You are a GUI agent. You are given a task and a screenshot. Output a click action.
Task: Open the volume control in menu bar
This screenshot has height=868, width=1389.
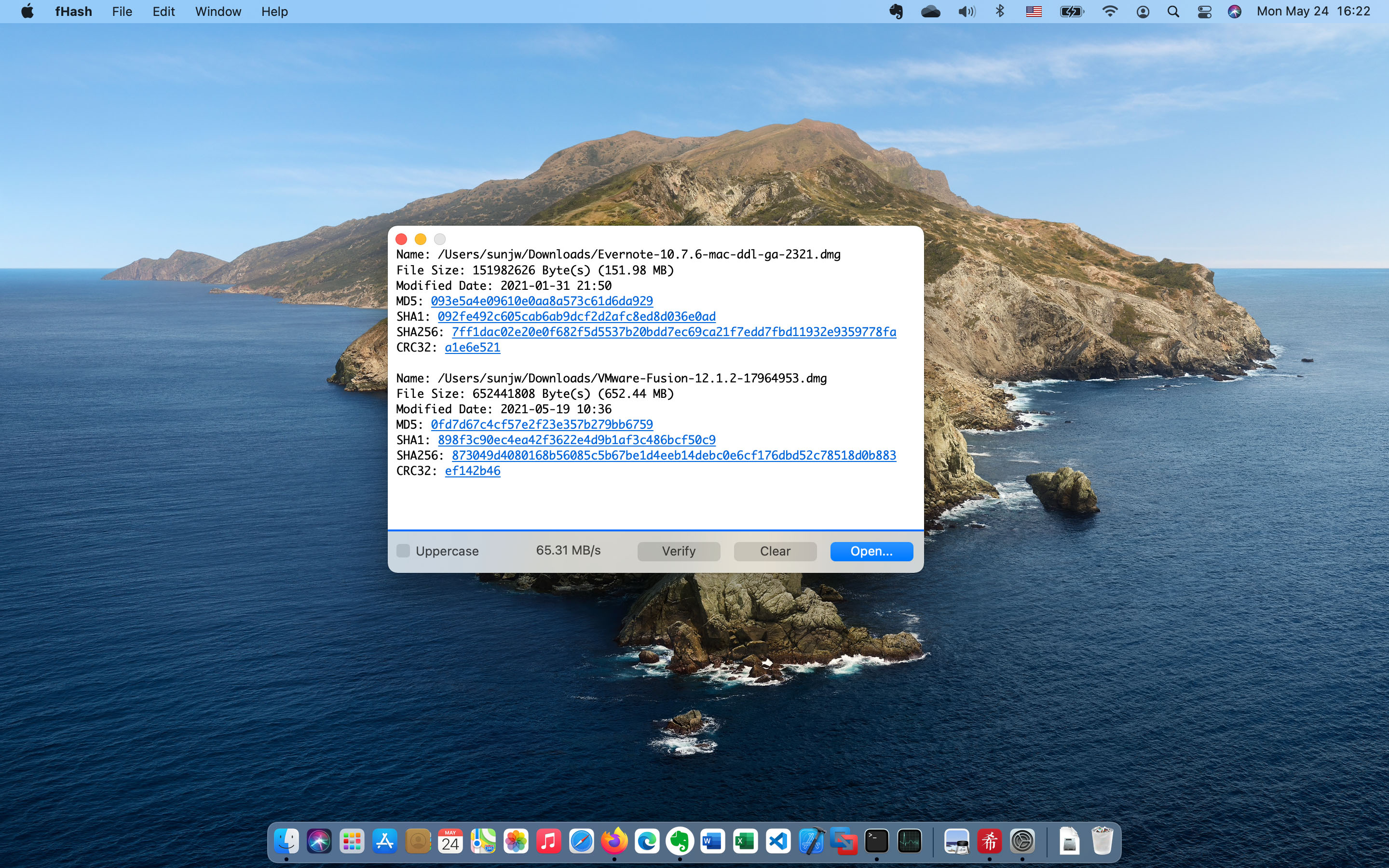click(x=966, y=12)
